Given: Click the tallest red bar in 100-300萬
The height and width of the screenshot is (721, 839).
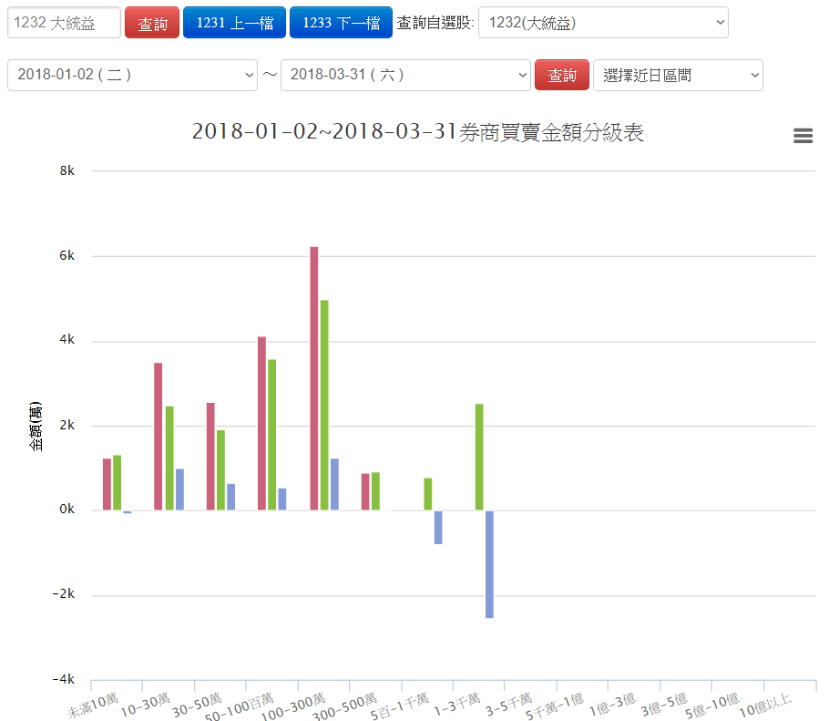Looking at the screenshot, I should pyautogui.click(x=314, y=378).
